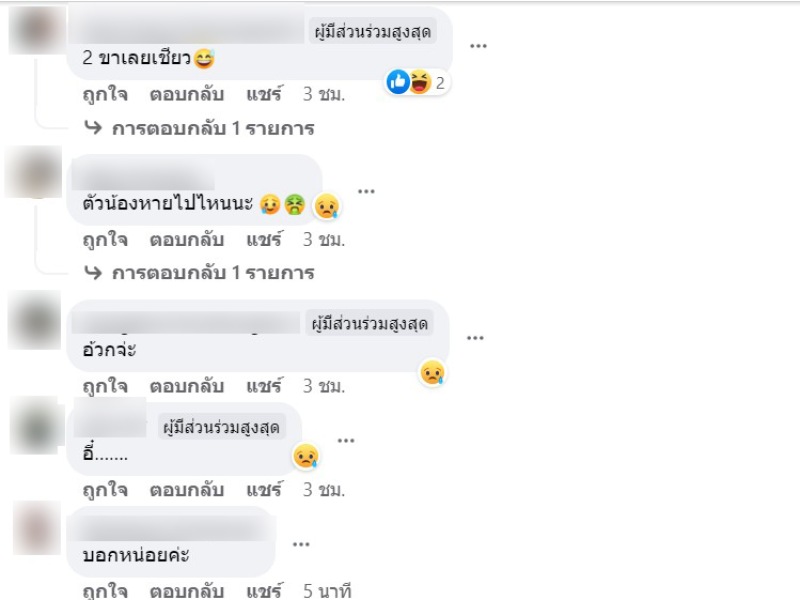The width and height of the screenshot is (800, 600).
Task: Like the 'บอกหน่อยค่ะ' comment via ถูกใจ
Action: [105, 591]
